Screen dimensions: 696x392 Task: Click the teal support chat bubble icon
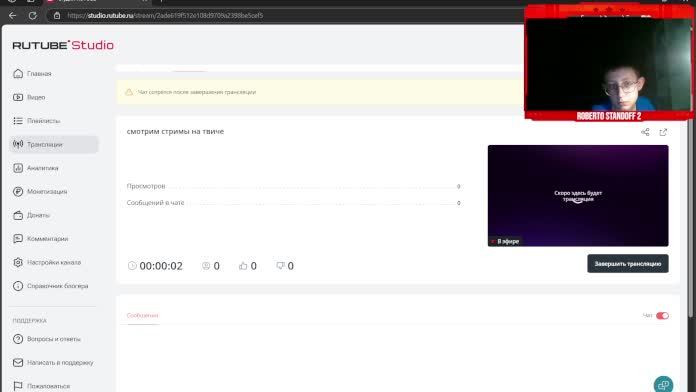(663, 384)
